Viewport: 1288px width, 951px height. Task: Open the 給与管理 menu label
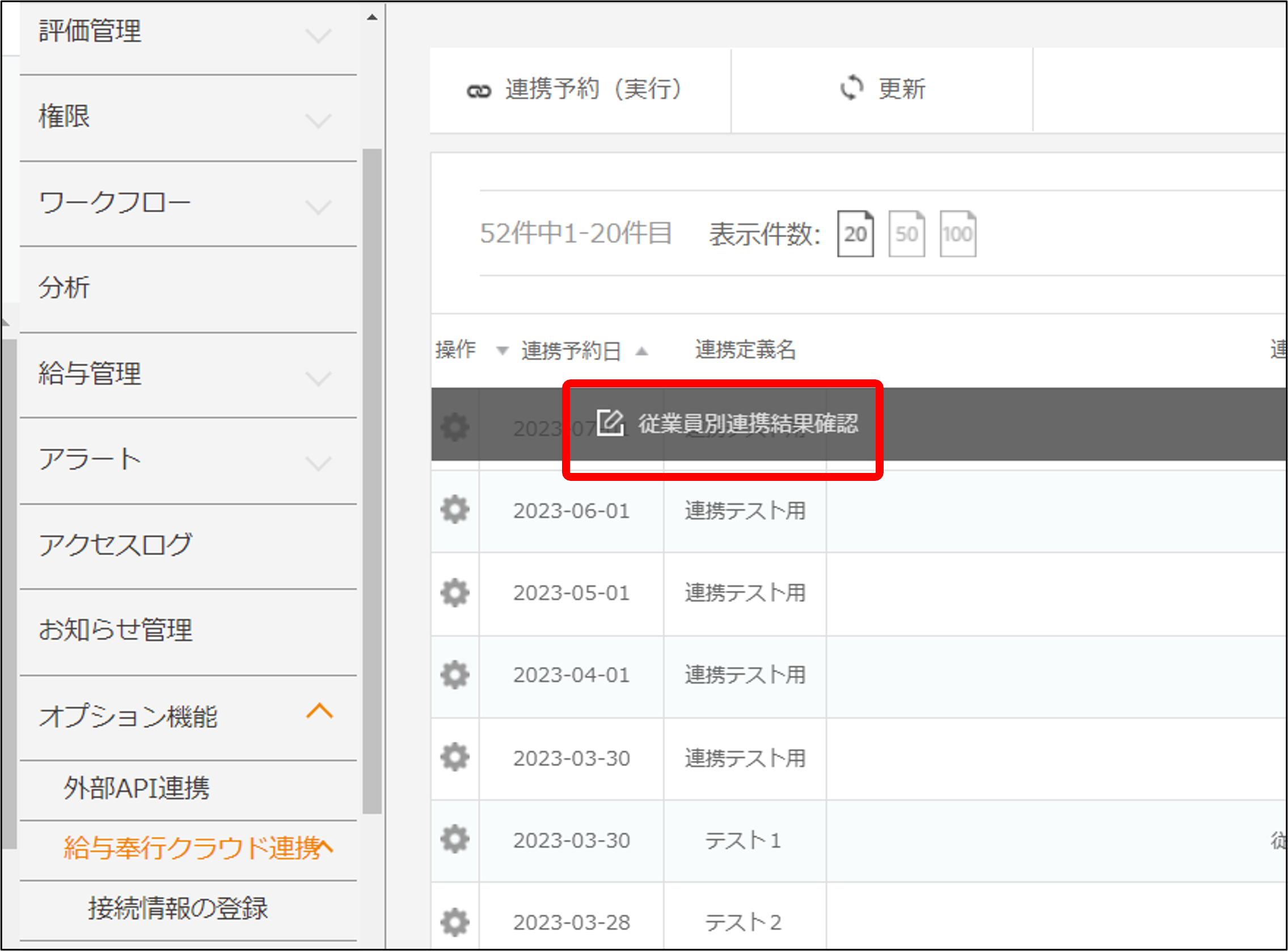click(x=89, y=374)
